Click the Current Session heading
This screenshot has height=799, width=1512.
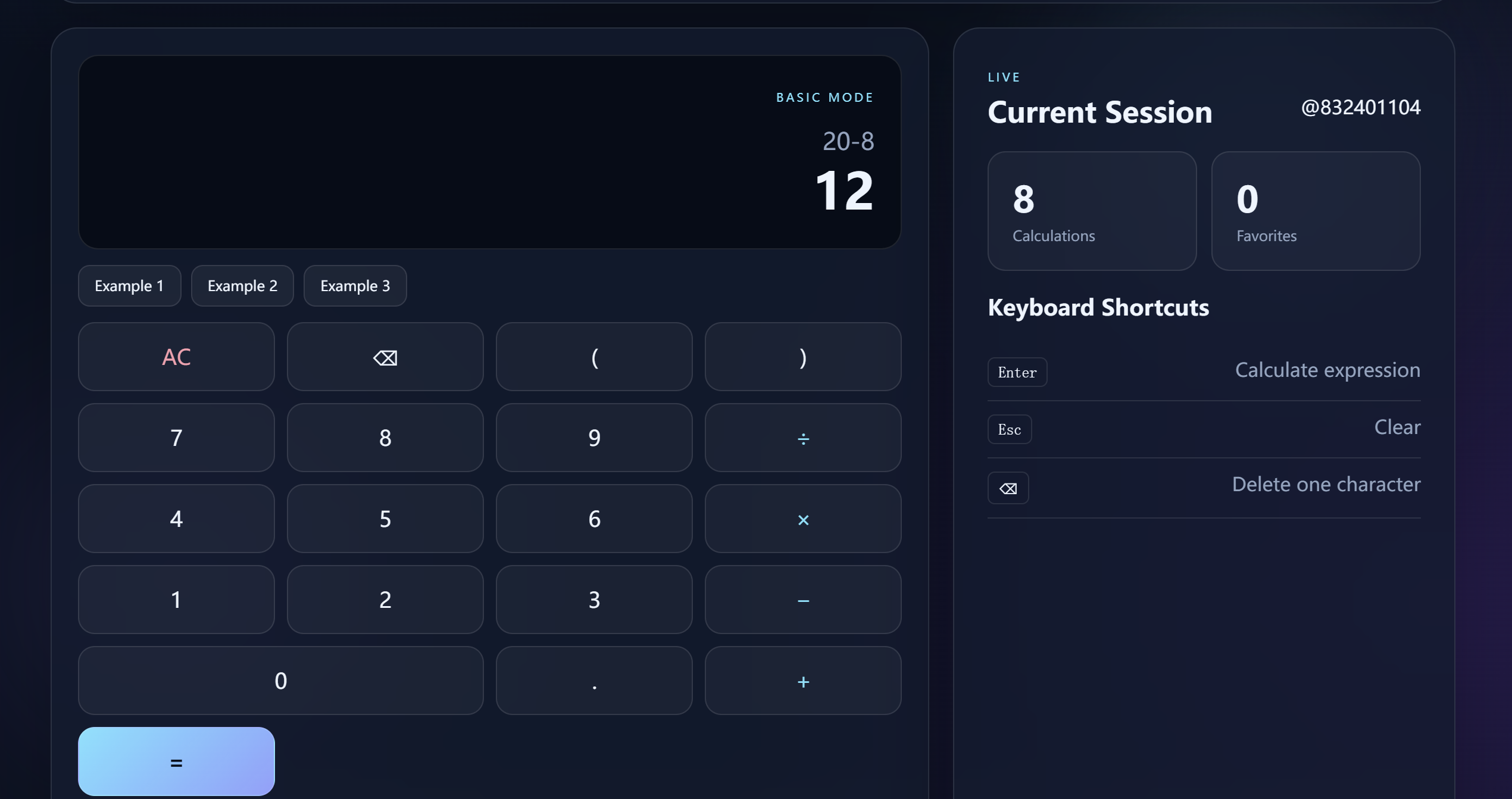click(x=1099, y=112)
